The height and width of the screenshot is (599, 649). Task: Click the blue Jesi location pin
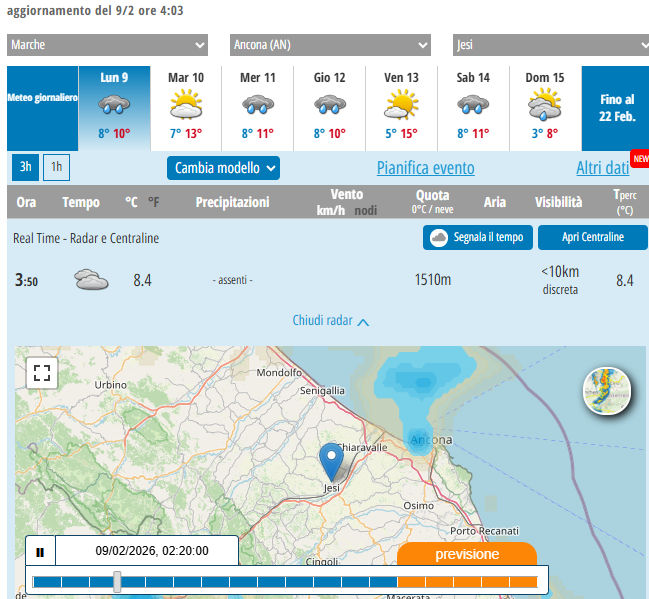[x=331, y=462]
